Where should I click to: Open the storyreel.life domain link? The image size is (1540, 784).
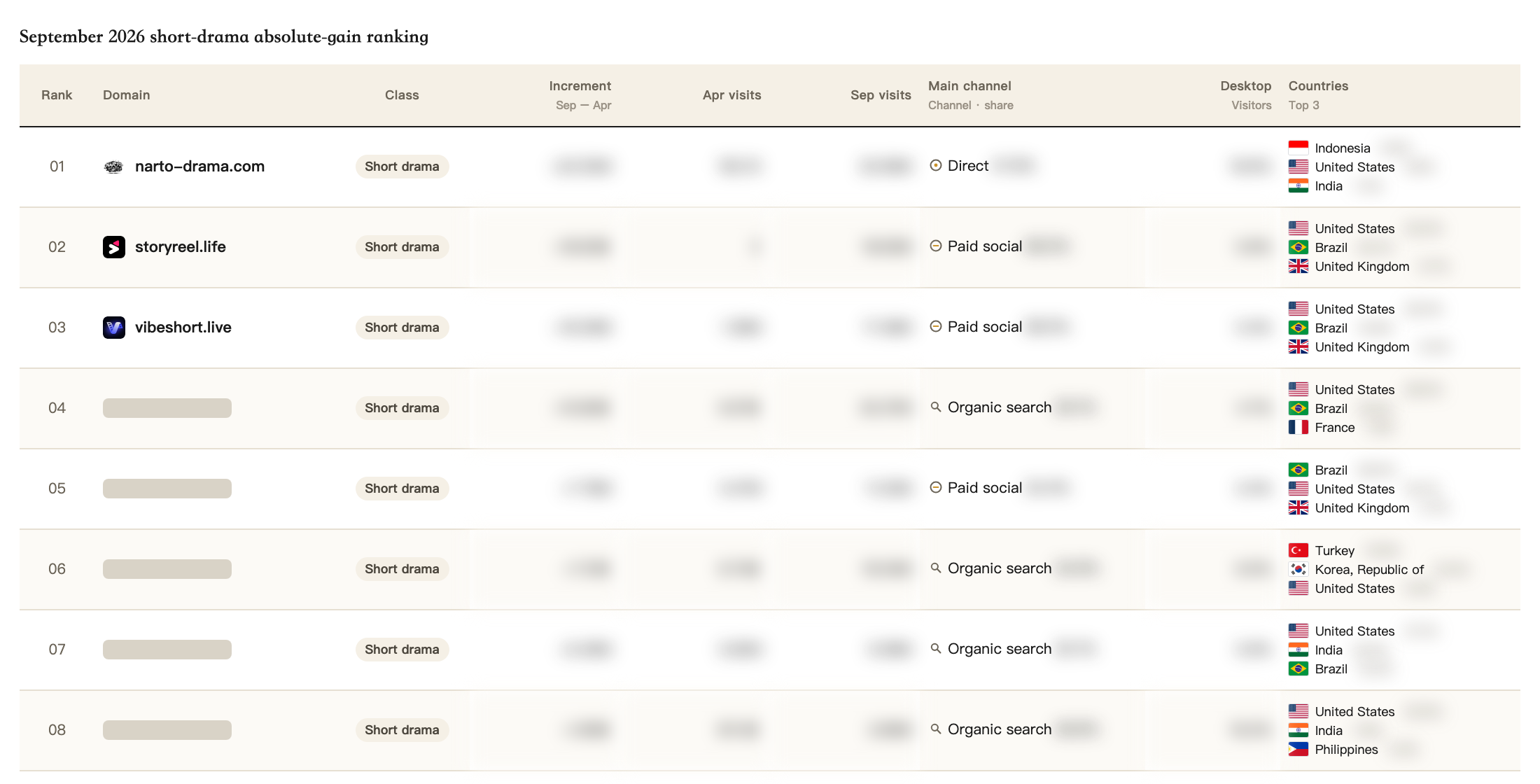click(x=180, y=247)
